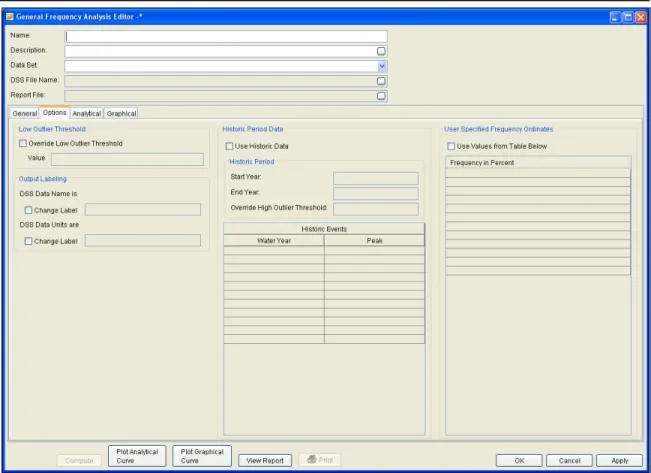Click the 'DSS Data Name is' label
This screenshot has height=473, width=651.
pos(48,194)
